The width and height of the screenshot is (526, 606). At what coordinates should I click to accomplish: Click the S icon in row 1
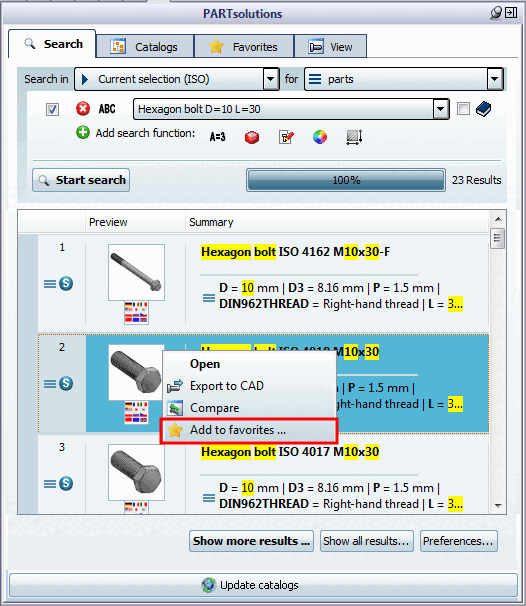[x=66, y=284]
